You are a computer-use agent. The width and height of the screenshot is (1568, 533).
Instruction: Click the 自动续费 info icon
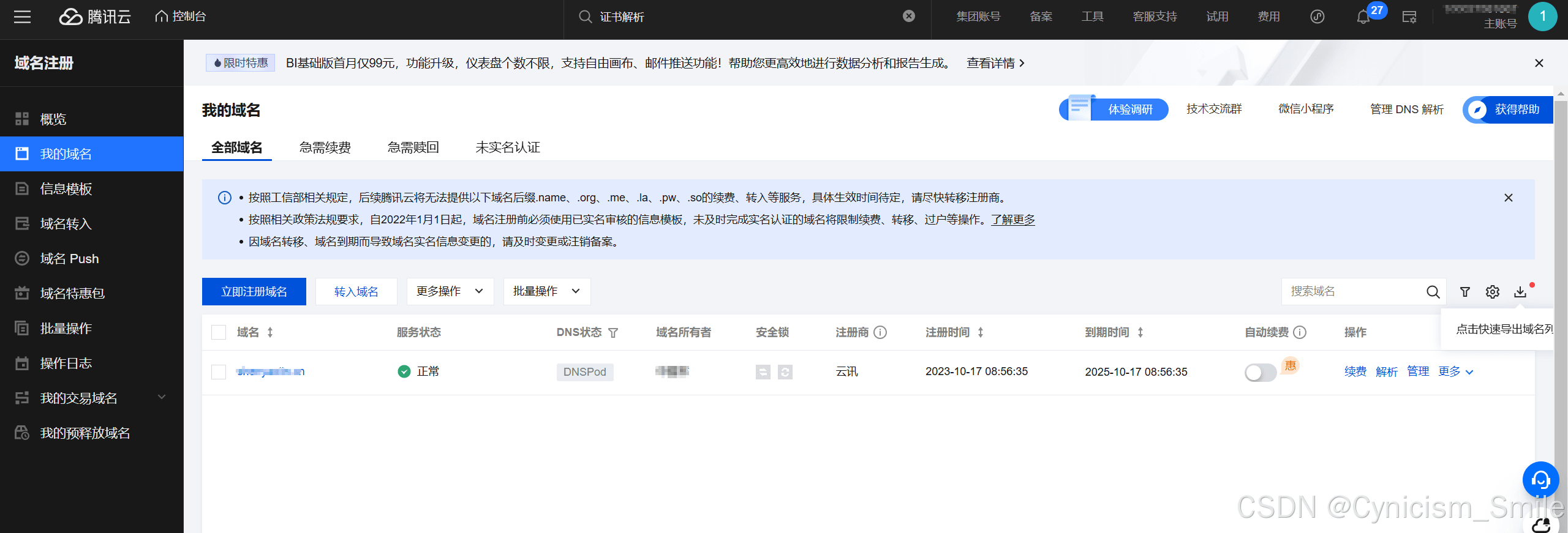click(1300, 332)
